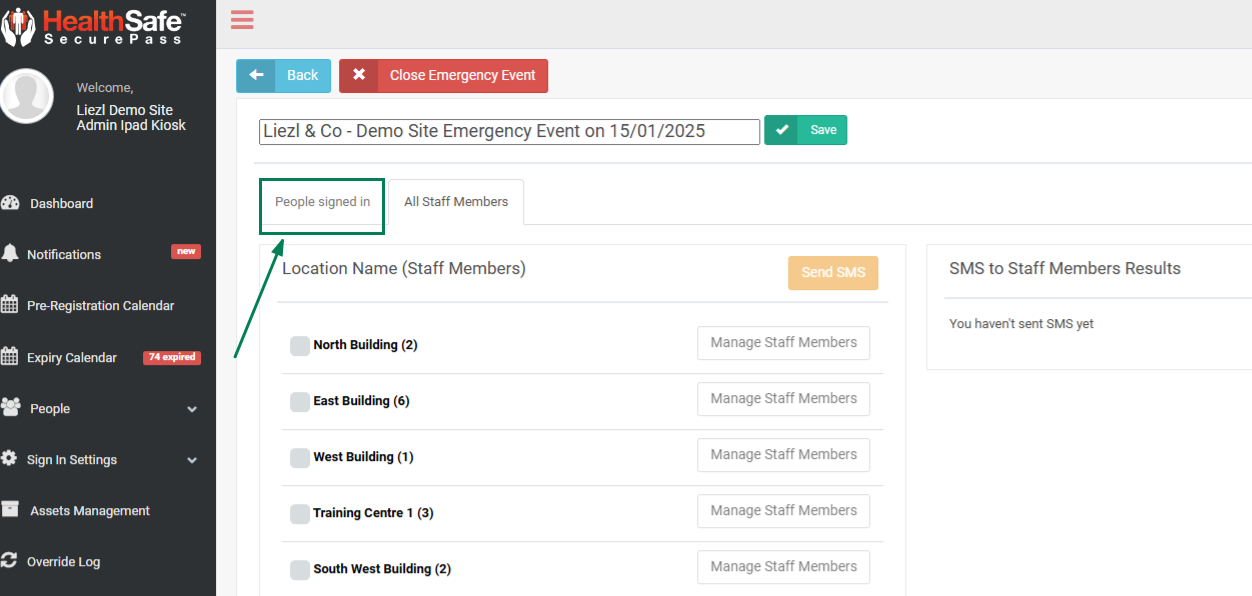This screenshot has height=596, width=1252.
Task: Open the Pre-Registration Calendar
Action: point(100,306)
